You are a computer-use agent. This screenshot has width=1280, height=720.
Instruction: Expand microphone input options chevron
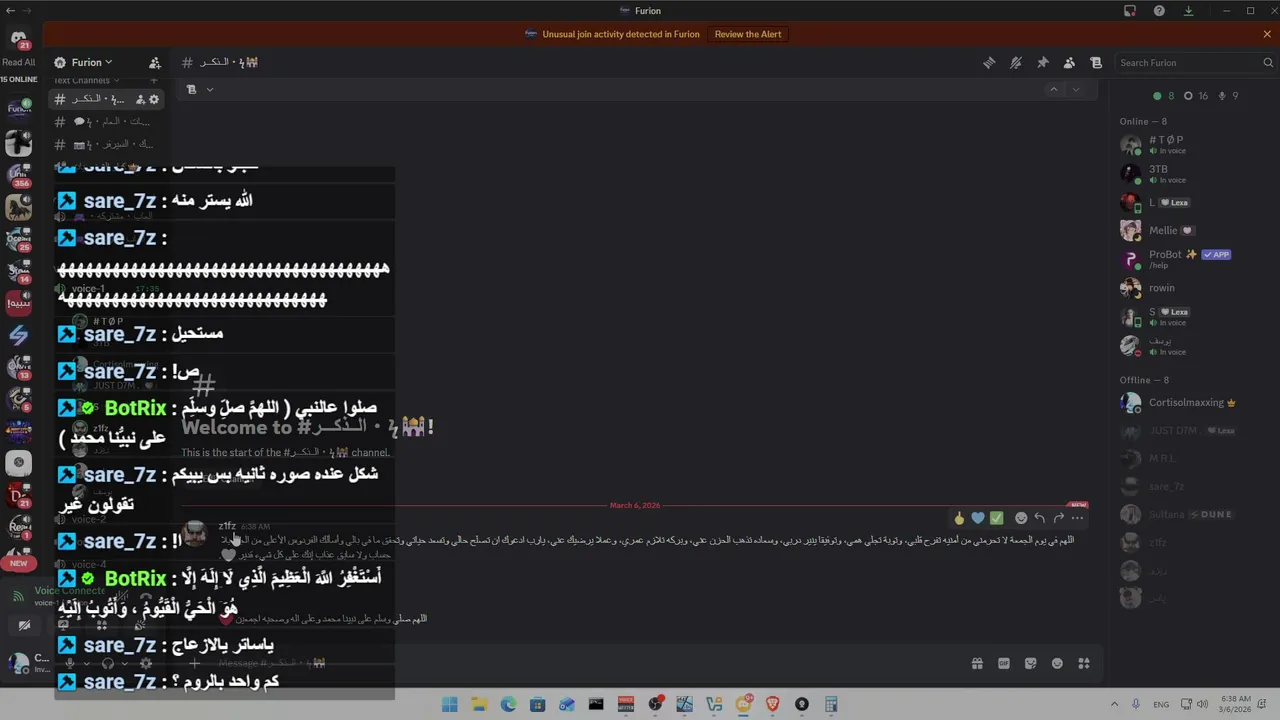click(x=87, y=663)
